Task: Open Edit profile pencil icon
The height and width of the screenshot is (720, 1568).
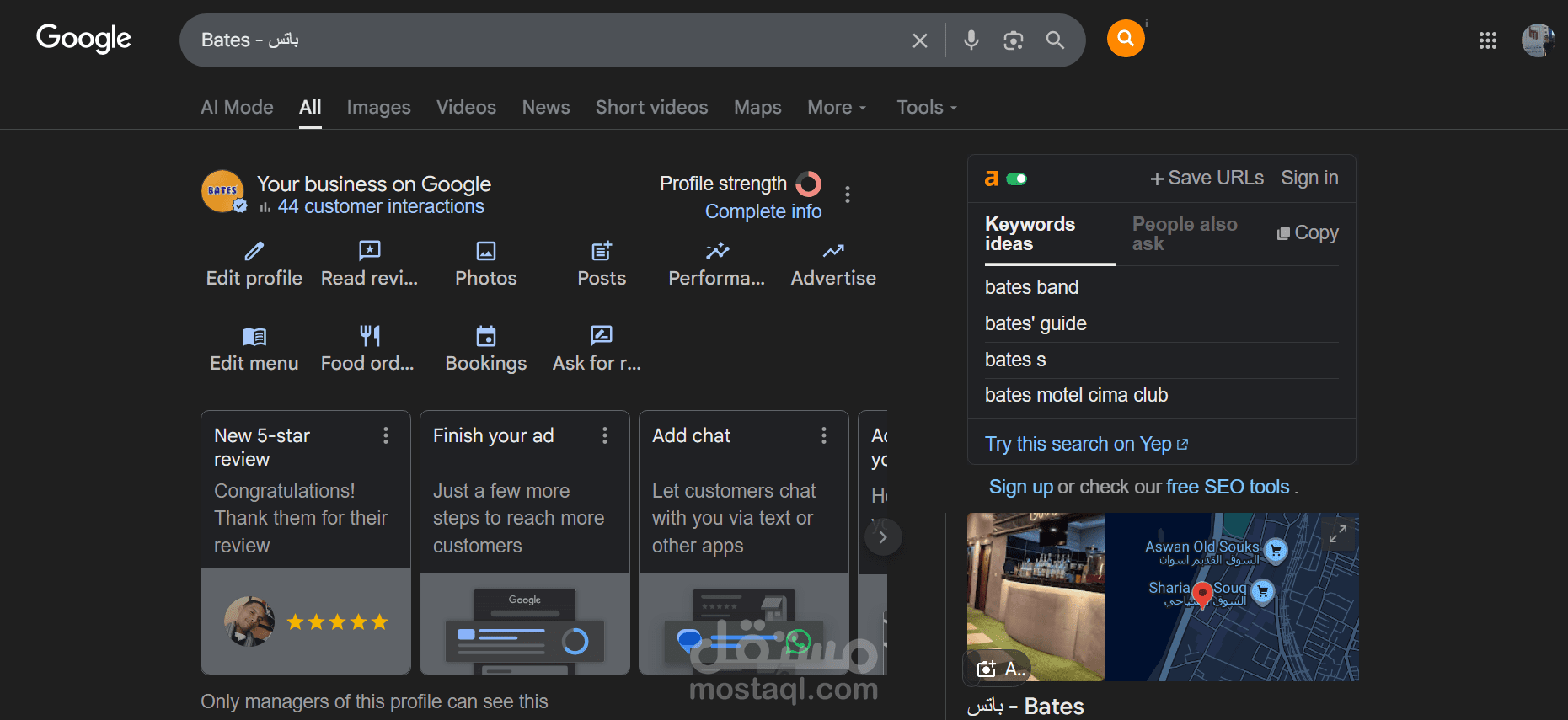Action: (254, 251)
